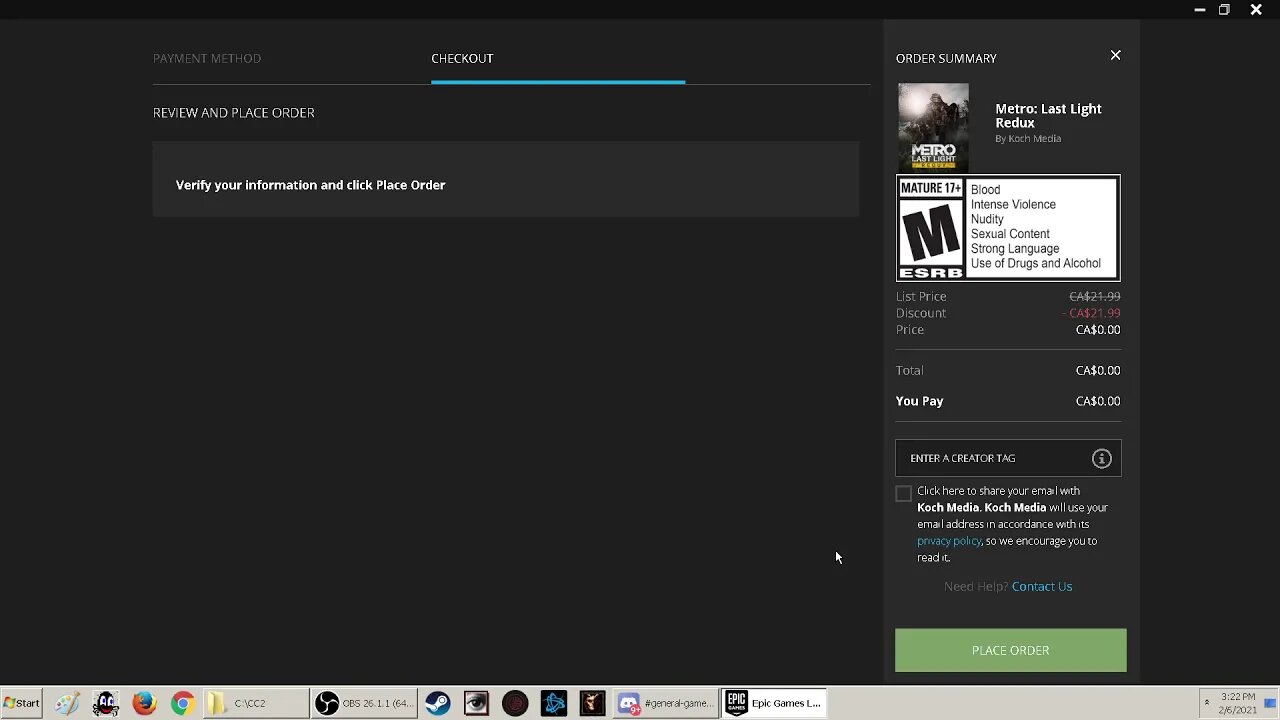Switch to the Payment Method tab
The image size is (1280, 720).
click(207, 58)
